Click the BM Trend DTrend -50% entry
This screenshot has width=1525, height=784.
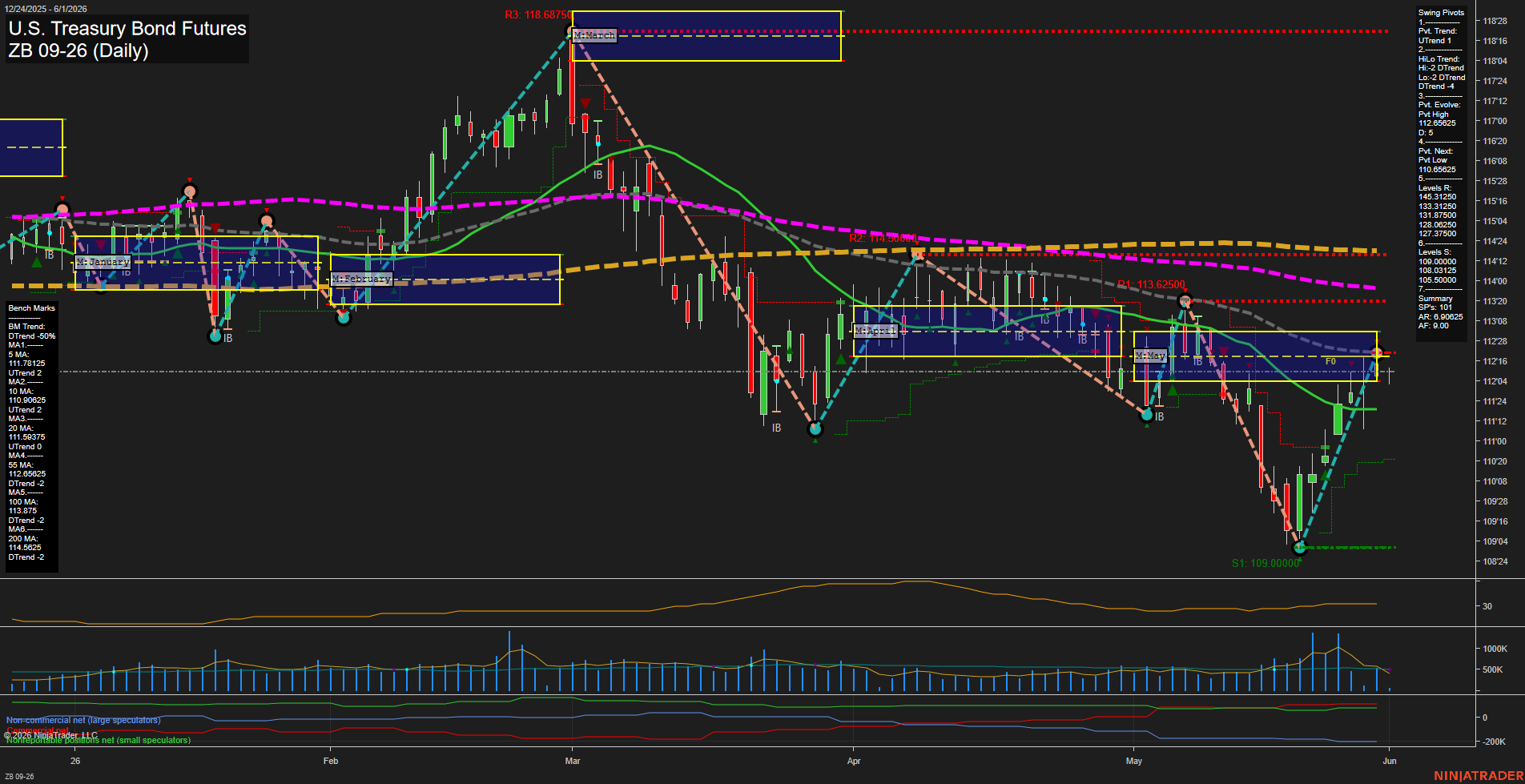(x=32, y=332)
